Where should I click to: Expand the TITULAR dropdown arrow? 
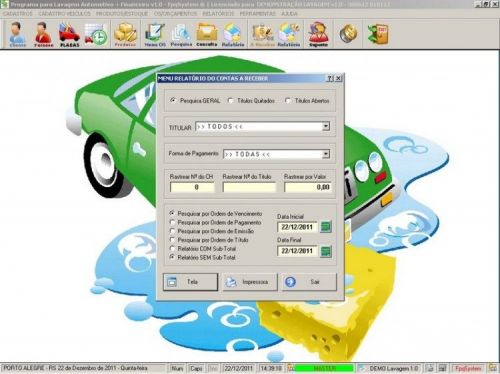coord(326,127)
